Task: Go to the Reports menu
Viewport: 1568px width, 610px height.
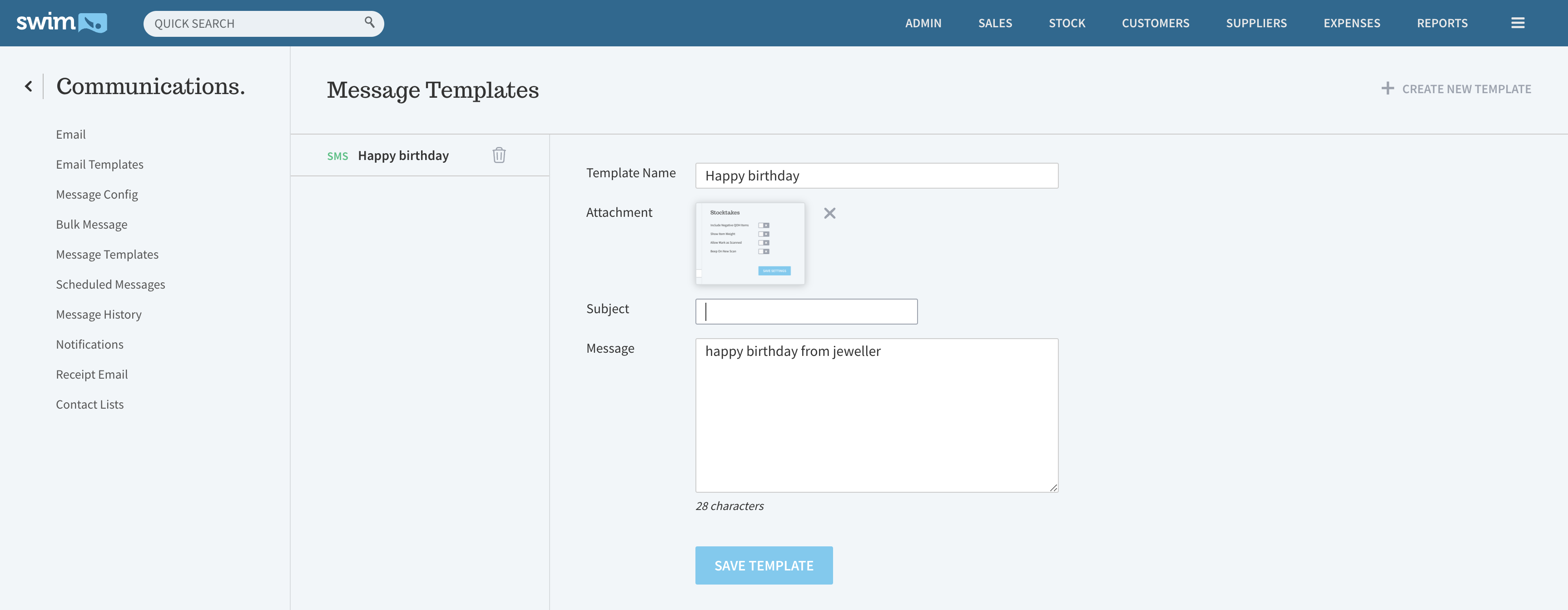Action: point(1441,23)
